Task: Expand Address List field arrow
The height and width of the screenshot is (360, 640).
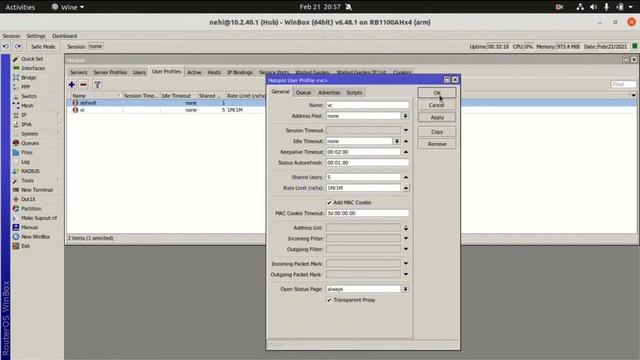Action: (x=406, y=228)
